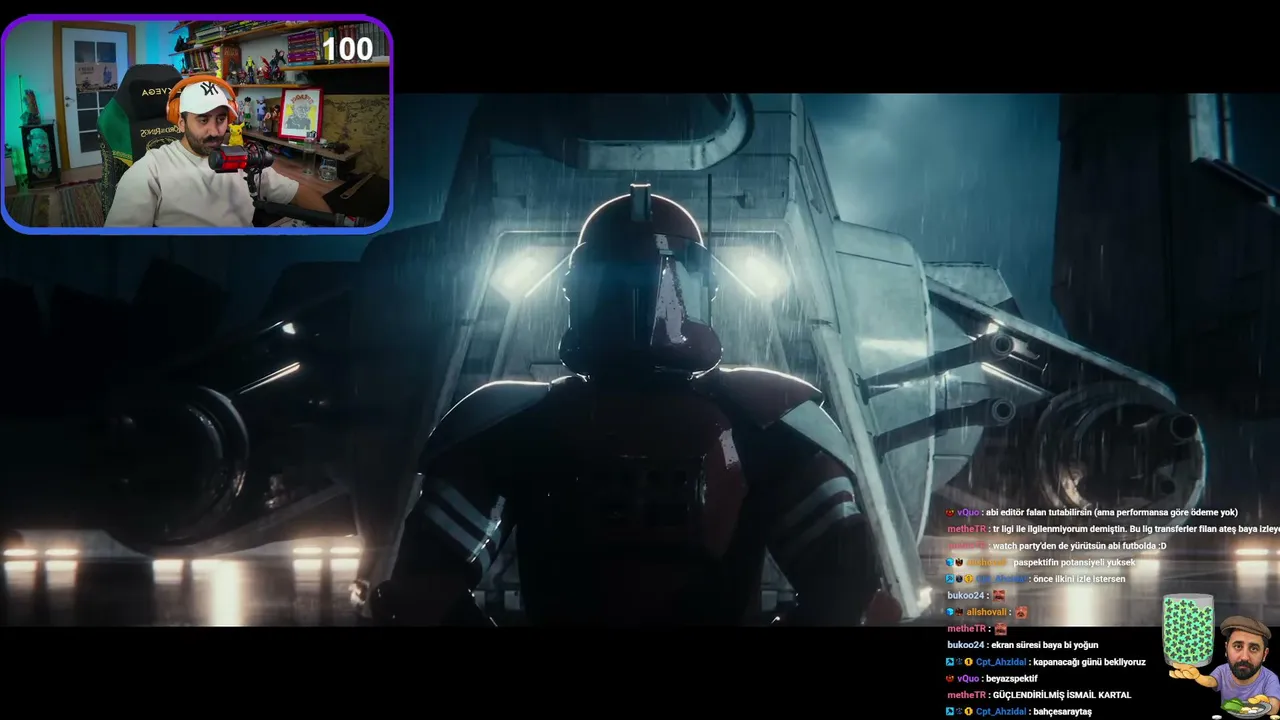Select the message 'kapanacağı günü bekliyoruz'
1280x720 pixels.
click(1090, 662)
